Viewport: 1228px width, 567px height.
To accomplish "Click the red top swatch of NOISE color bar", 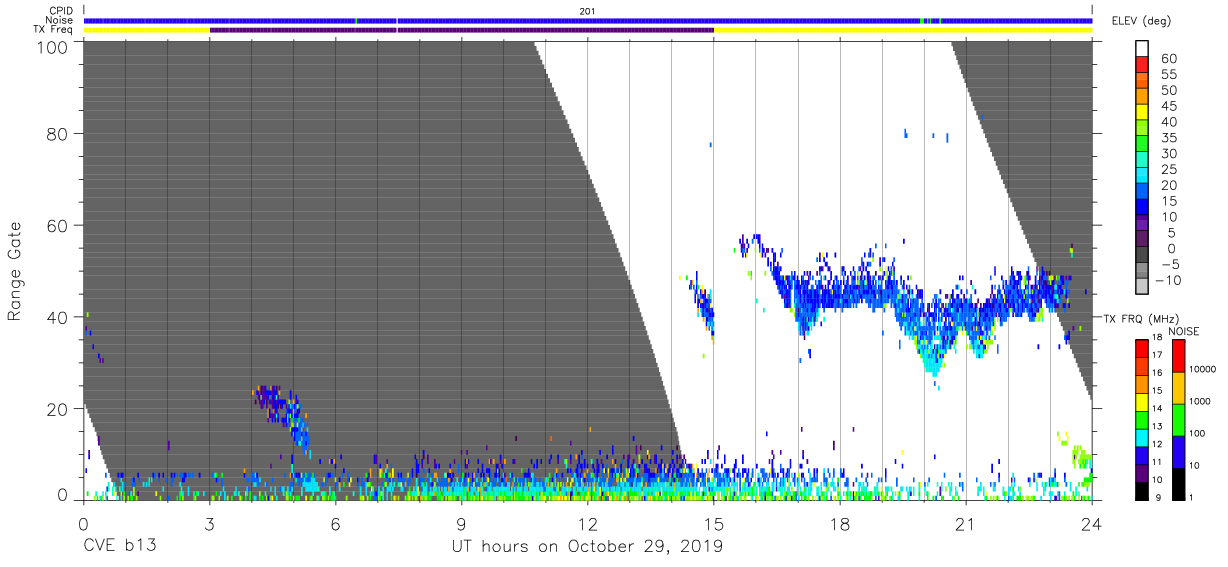I will (x=1179, y=355).
